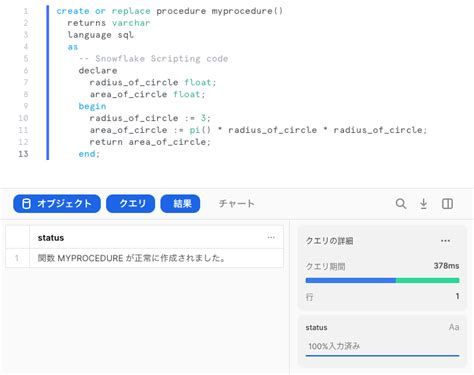Toggle the 結果 pill

click(x=180, y=204)
